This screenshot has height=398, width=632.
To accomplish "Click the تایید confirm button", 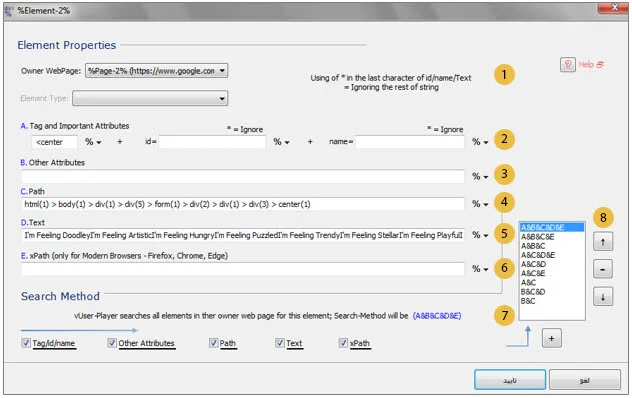I will coord(510,380).
